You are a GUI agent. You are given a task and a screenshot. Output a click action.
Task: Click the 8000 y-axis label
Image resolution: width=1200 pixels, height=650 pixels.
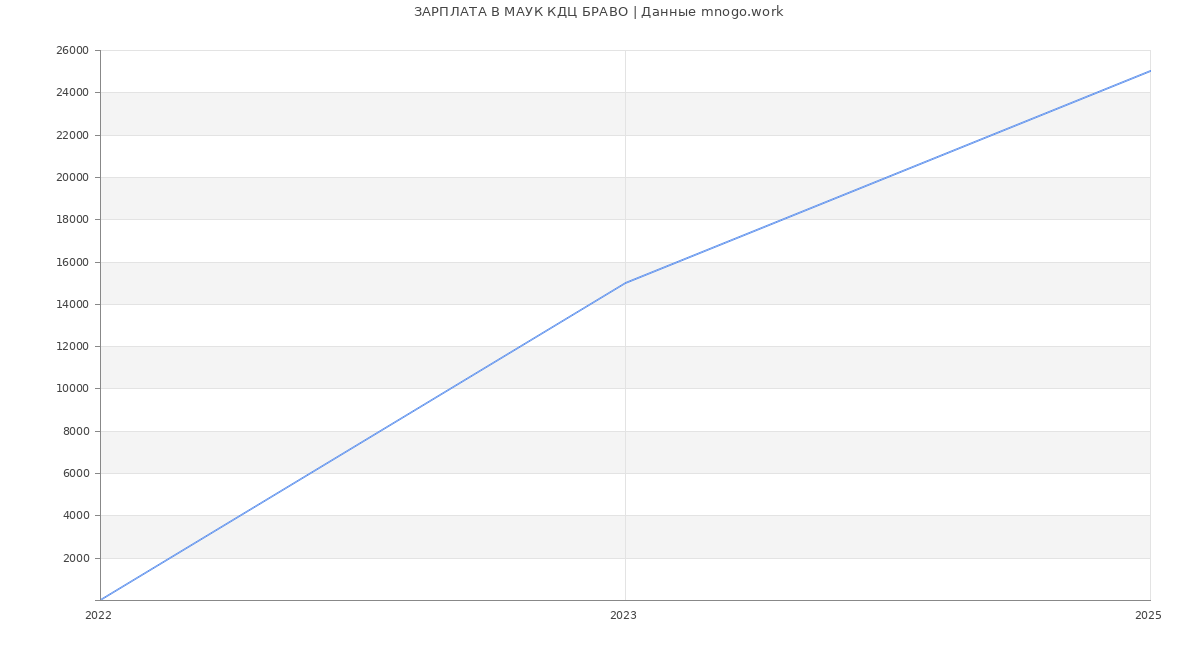tap(75, 432)
